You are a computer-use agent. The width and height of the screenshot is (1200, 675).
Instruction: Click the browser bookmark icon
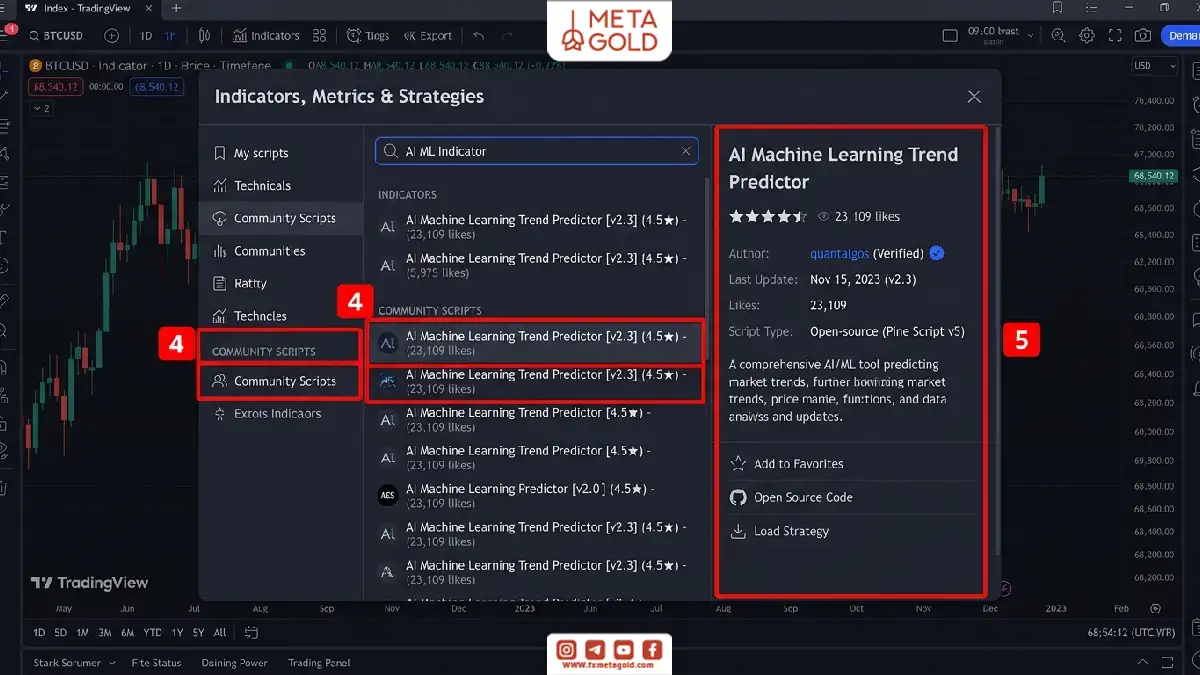1057,8
